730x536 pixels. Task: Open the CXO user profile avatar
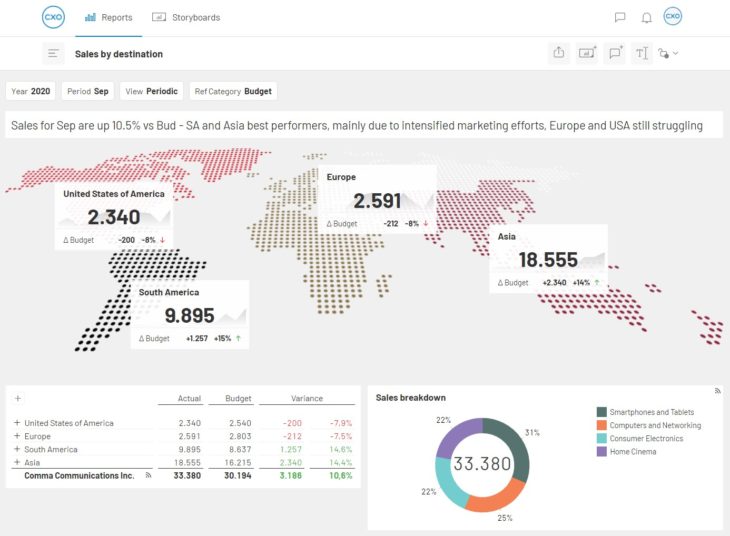[673, 17]
